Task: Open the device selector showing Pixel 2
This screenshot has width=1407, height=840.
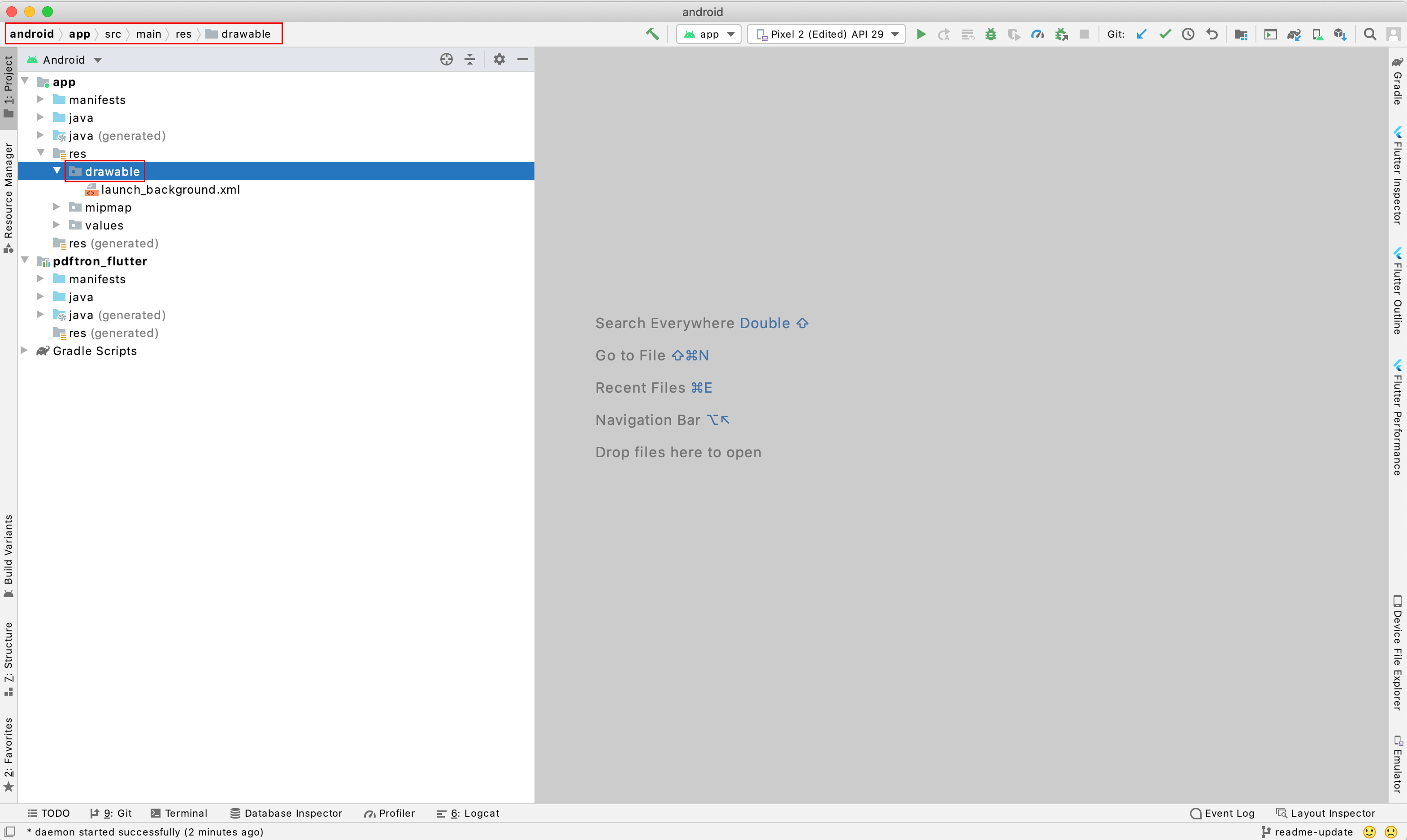Action: 825,34
